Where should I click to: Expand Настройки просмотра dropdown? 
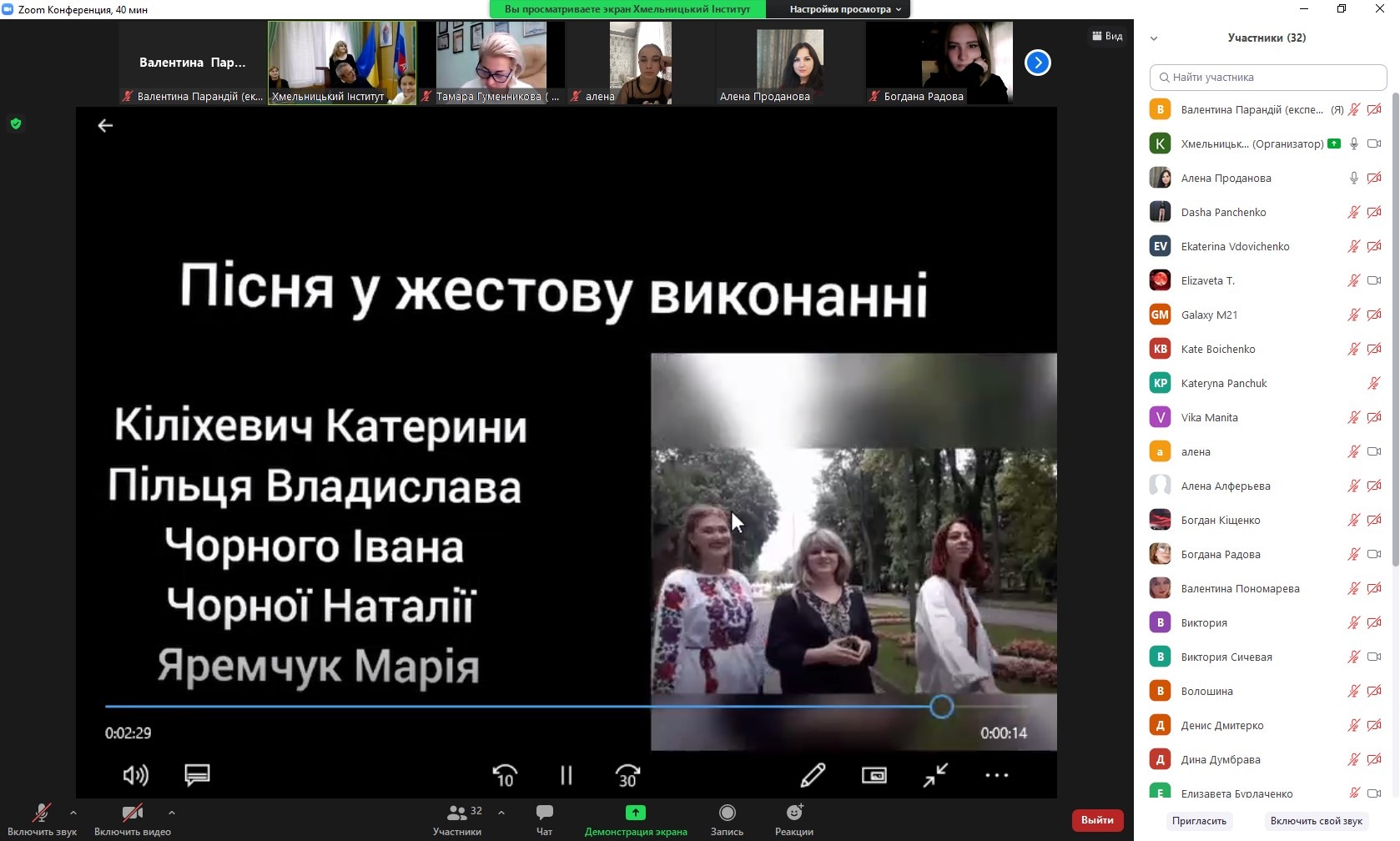[844, 9]
